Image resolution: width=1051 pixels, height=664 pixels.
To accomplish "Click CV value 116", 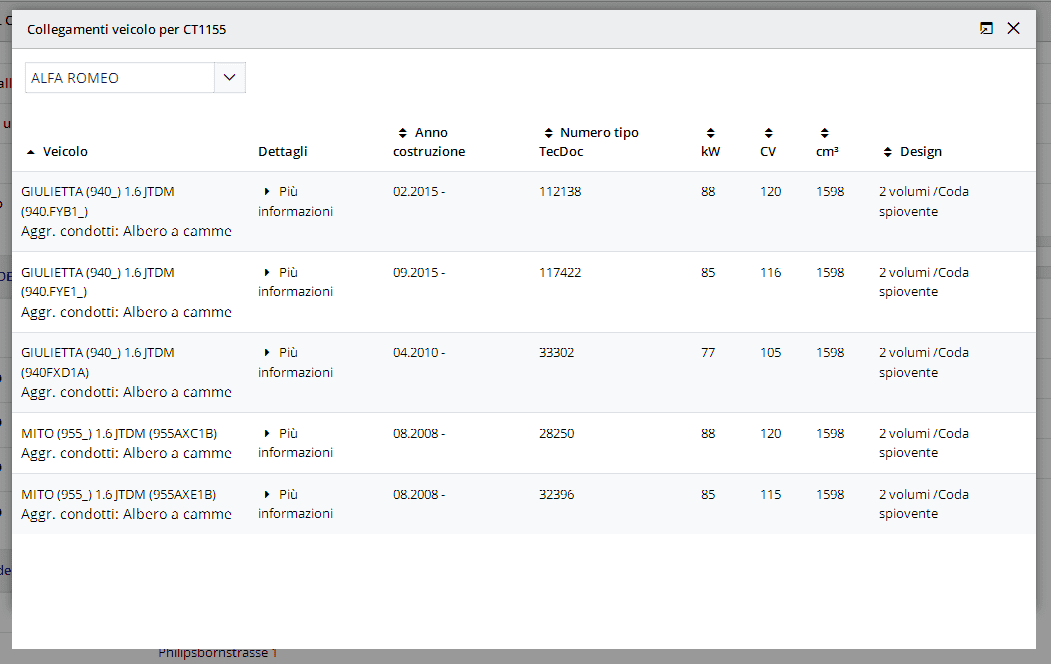I will tap(771, 273).
